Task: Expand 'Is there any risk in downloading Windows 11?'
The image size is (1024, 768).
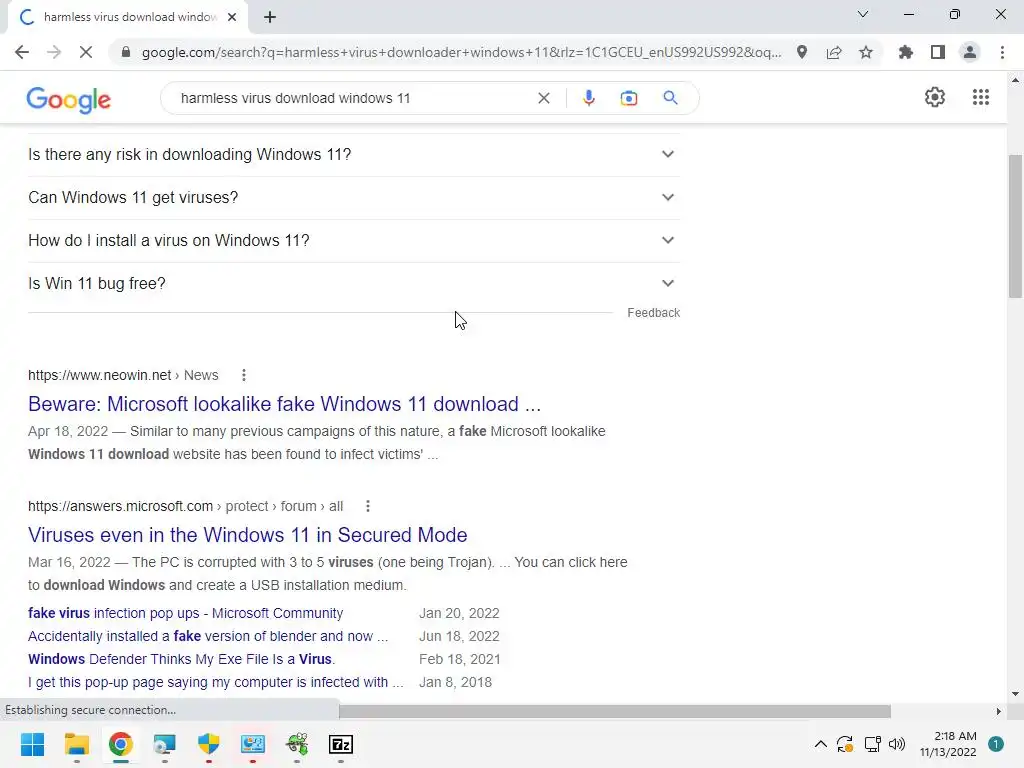Action: point(354,155)
